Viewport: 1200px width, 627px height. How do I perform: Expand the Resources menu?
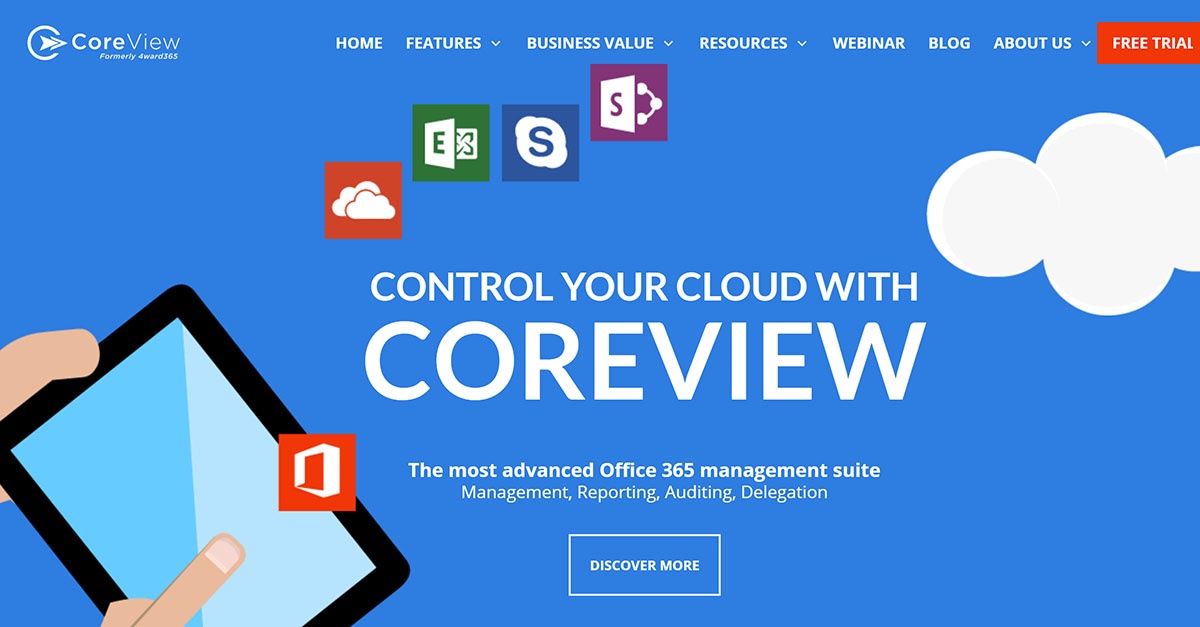tap(752, 43)
